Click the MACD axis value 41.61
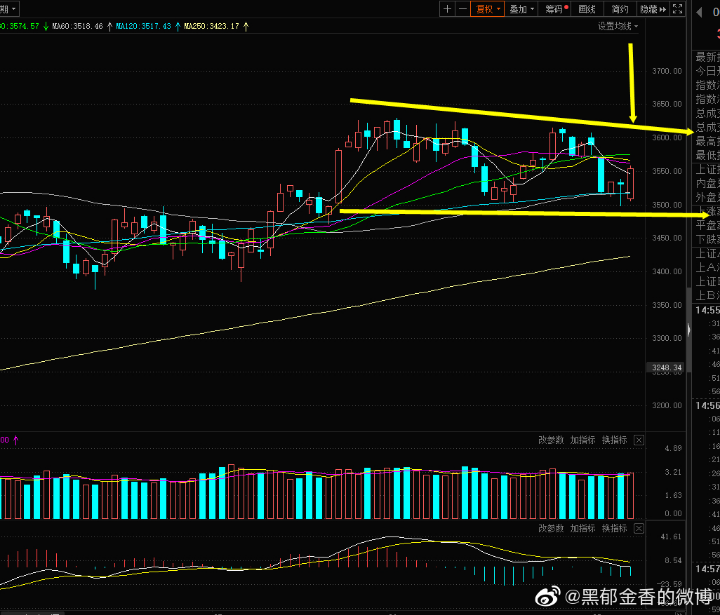Viewport: 720px width, 615px height. click(671, 536)
